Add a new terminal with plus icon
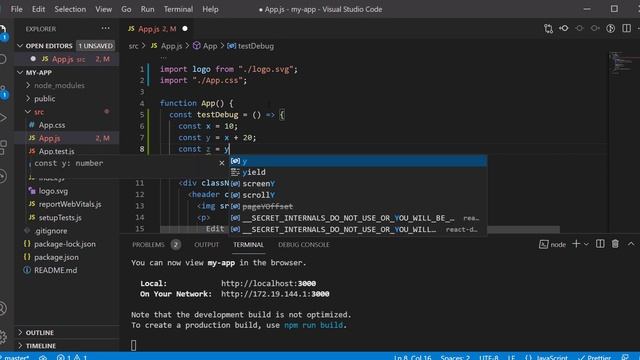The width and height of the screenshot is (640, 360). pos(576,244)
